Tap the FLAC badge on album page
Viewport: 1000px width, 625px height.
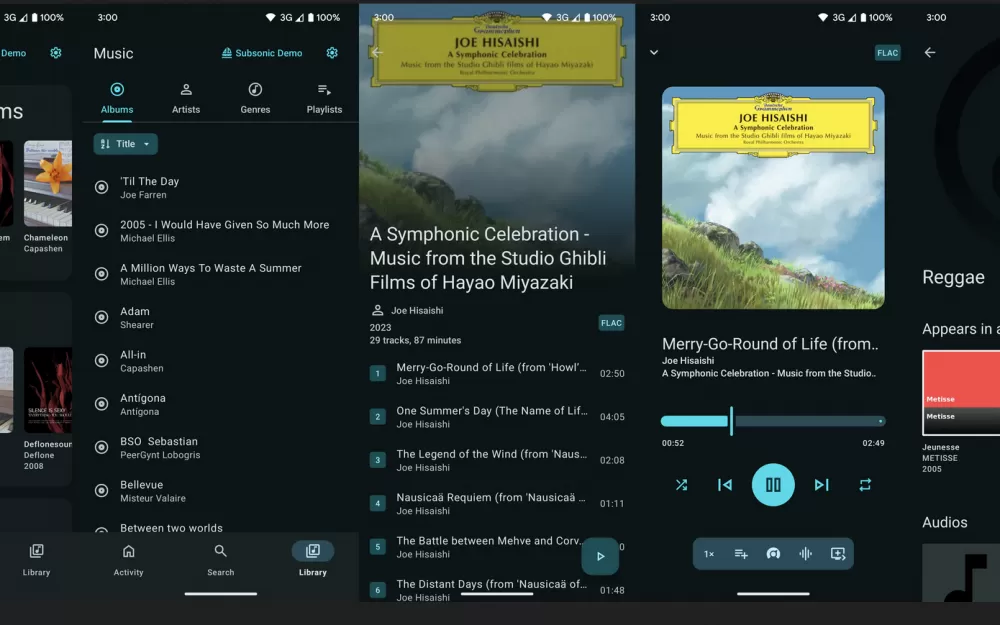point(611,323)
